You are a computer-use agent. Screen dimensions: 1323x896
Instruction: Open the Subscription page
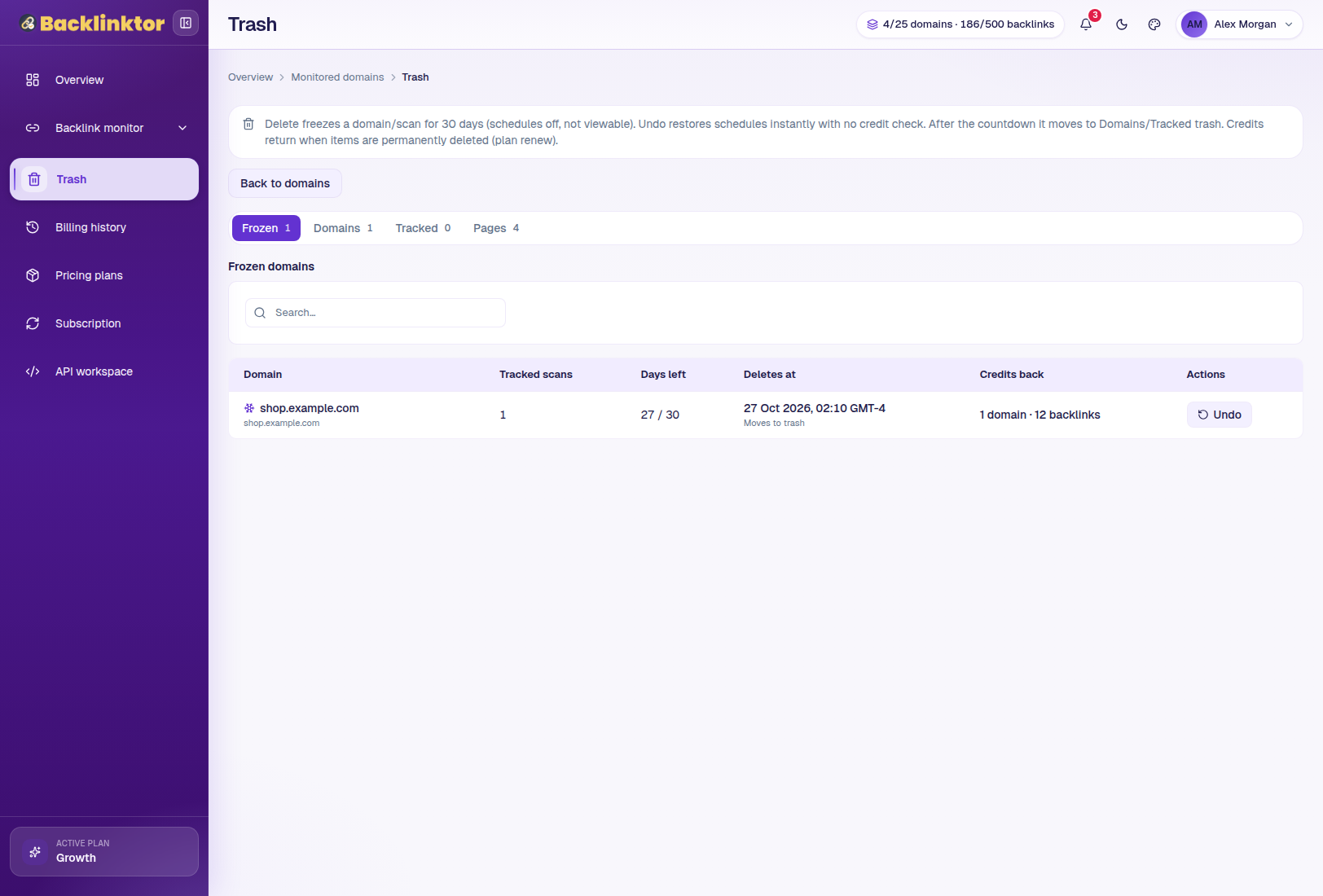(x=104, y=323)
